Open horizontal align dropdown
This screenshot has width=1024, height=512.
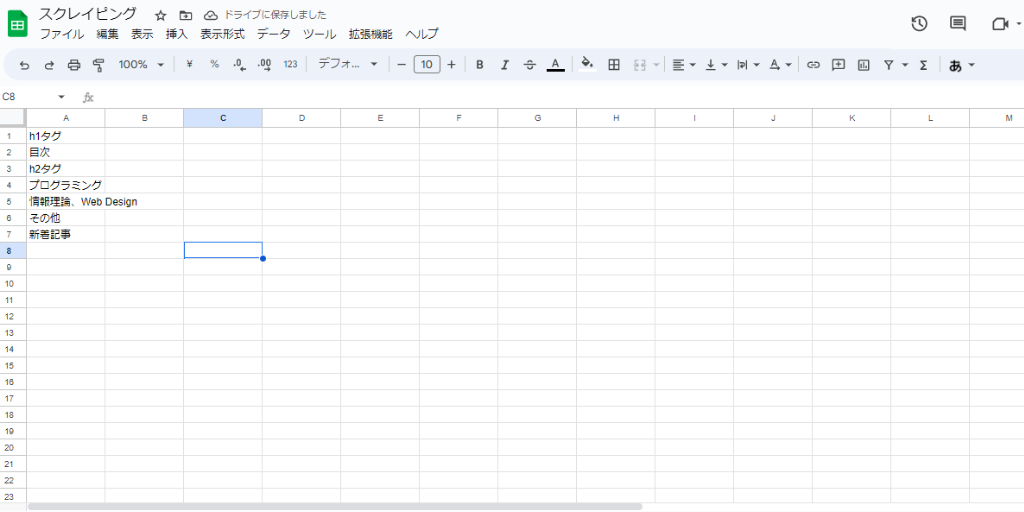point(684,65)
